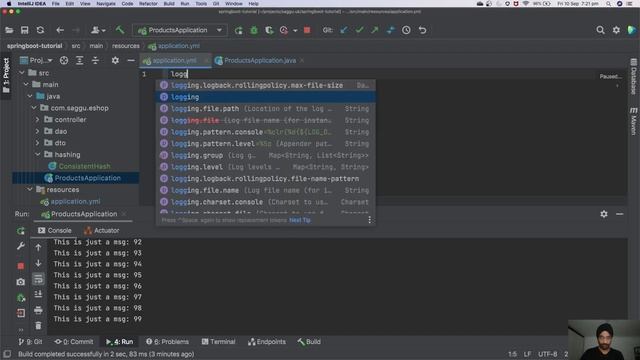The height and width of the screenshot is (360, 640).
Task: Expand the dao package
Action: click(x=38, y=131)
